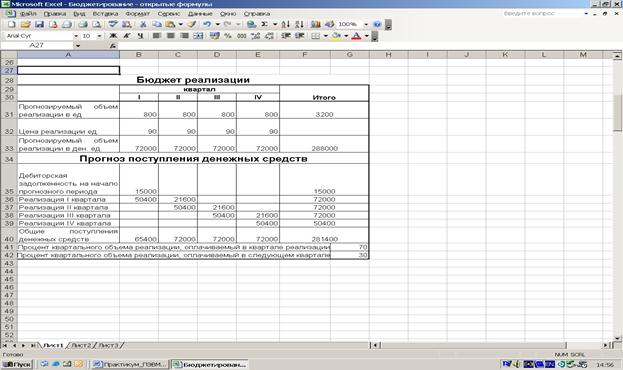Copy the selection with the Copy icon
Viewport: 623px width, 370px height.
click(157, 25)
